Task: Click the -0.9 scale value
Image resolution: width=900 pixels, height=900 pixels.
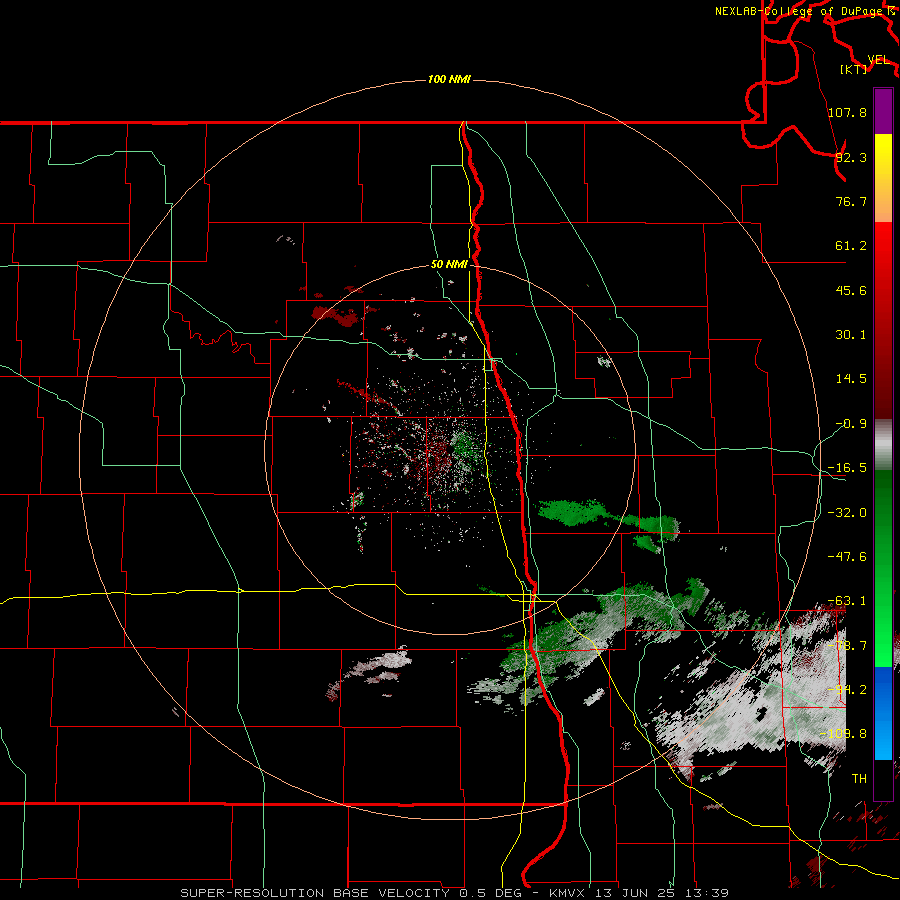Action: [851, 424]
